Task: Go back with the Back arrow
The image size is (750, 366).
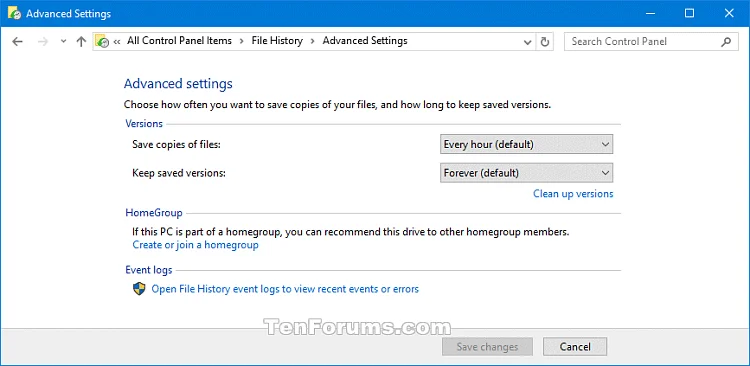Action: pos(17,42)
